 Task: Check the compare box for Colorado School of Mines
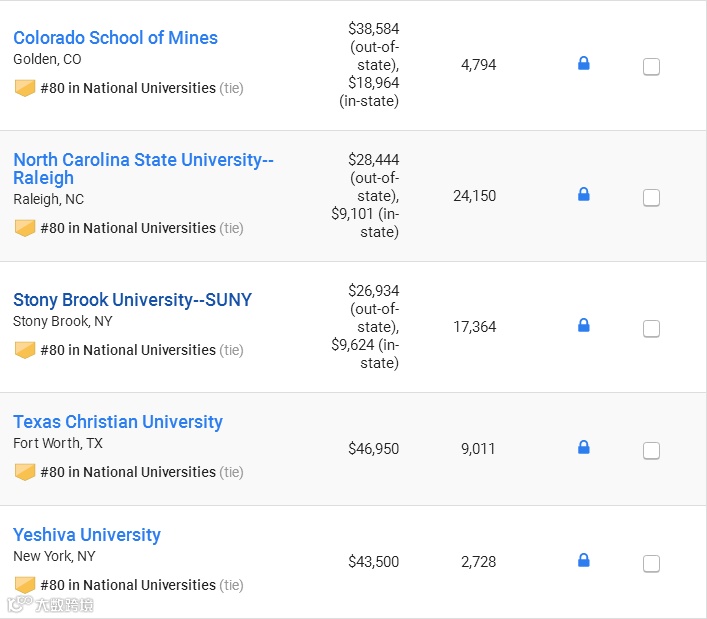click(651, 67)
